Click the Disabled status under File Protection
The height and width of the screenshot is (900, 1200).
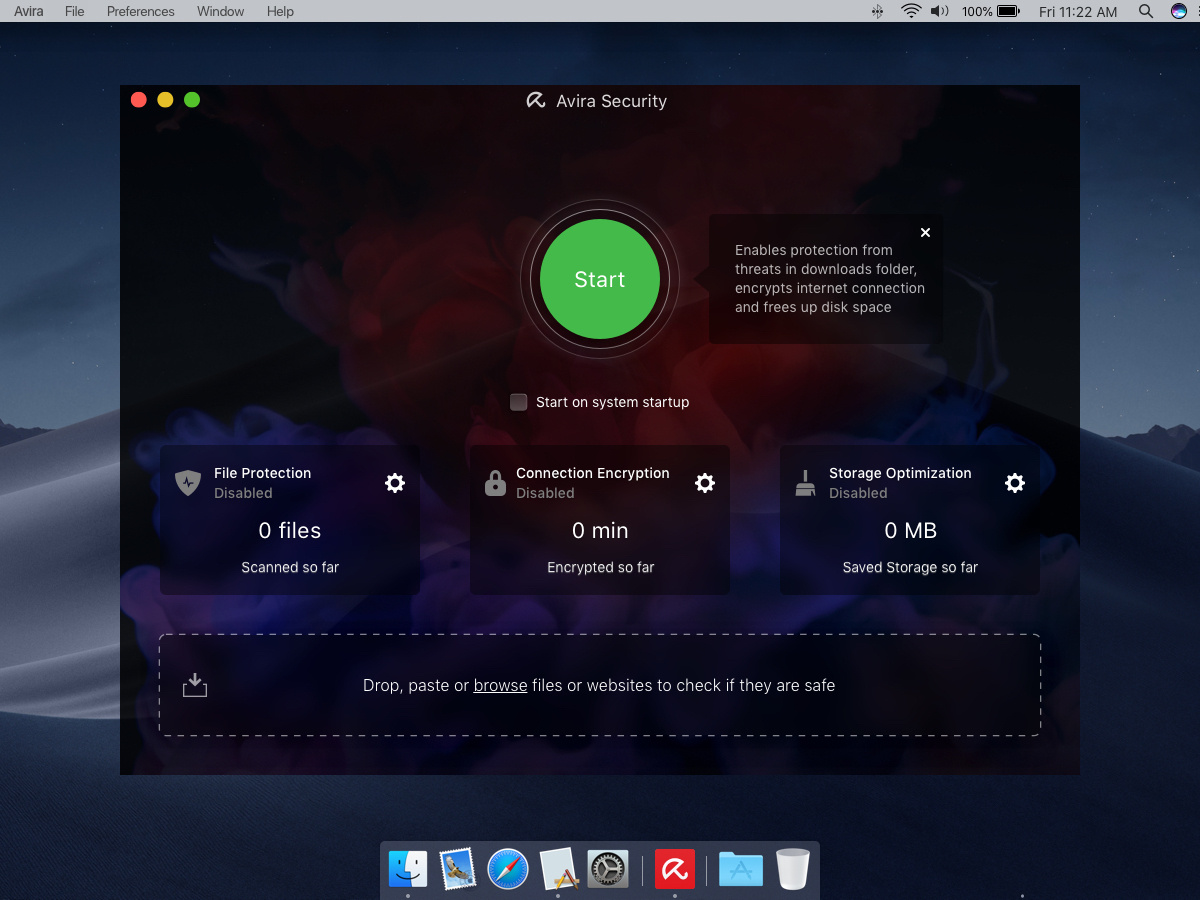[x=243, y=493]
